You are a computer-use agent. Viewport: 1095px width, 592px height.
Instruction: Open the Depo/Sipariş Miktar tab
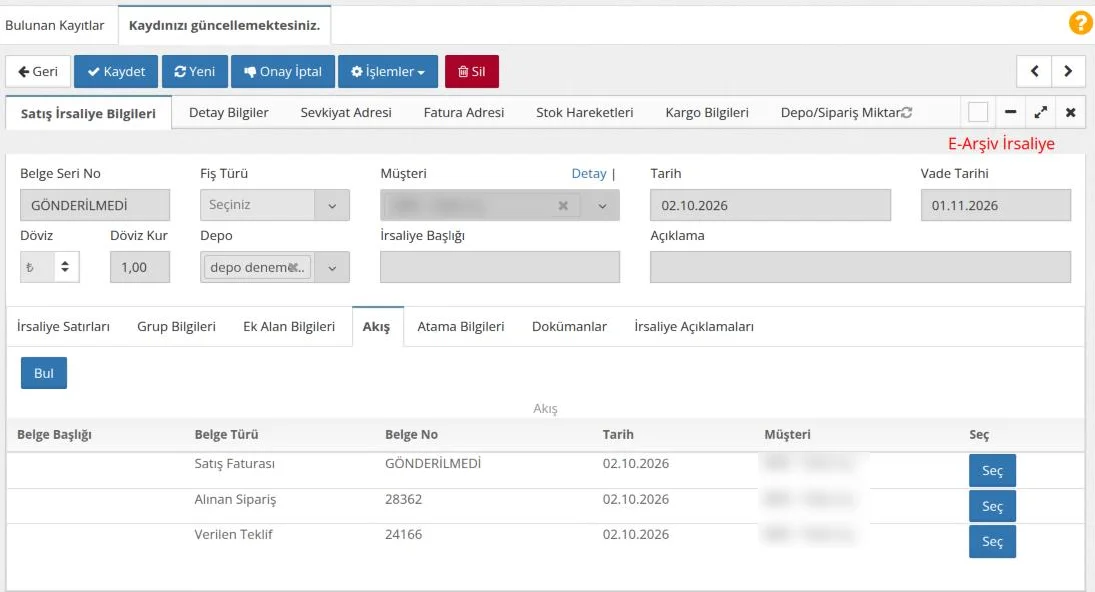click(x=840, y=112)
